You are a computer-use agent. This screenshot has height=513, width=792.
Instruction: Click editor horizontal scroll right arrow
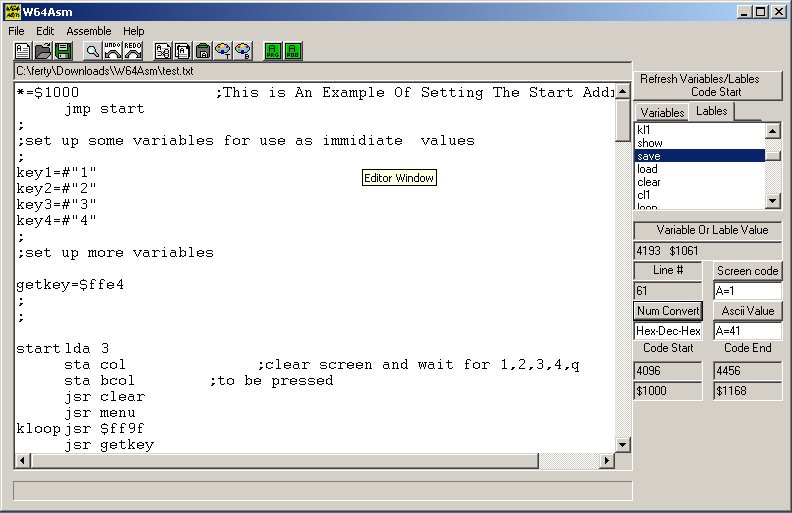point(607,460)
